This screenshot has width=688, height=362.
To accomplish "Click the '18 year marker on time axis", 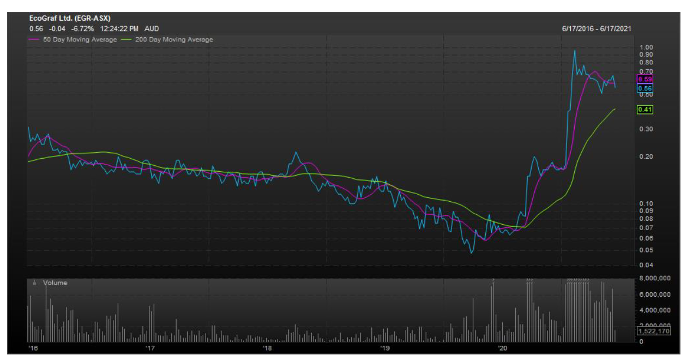I will coord(267,348).
